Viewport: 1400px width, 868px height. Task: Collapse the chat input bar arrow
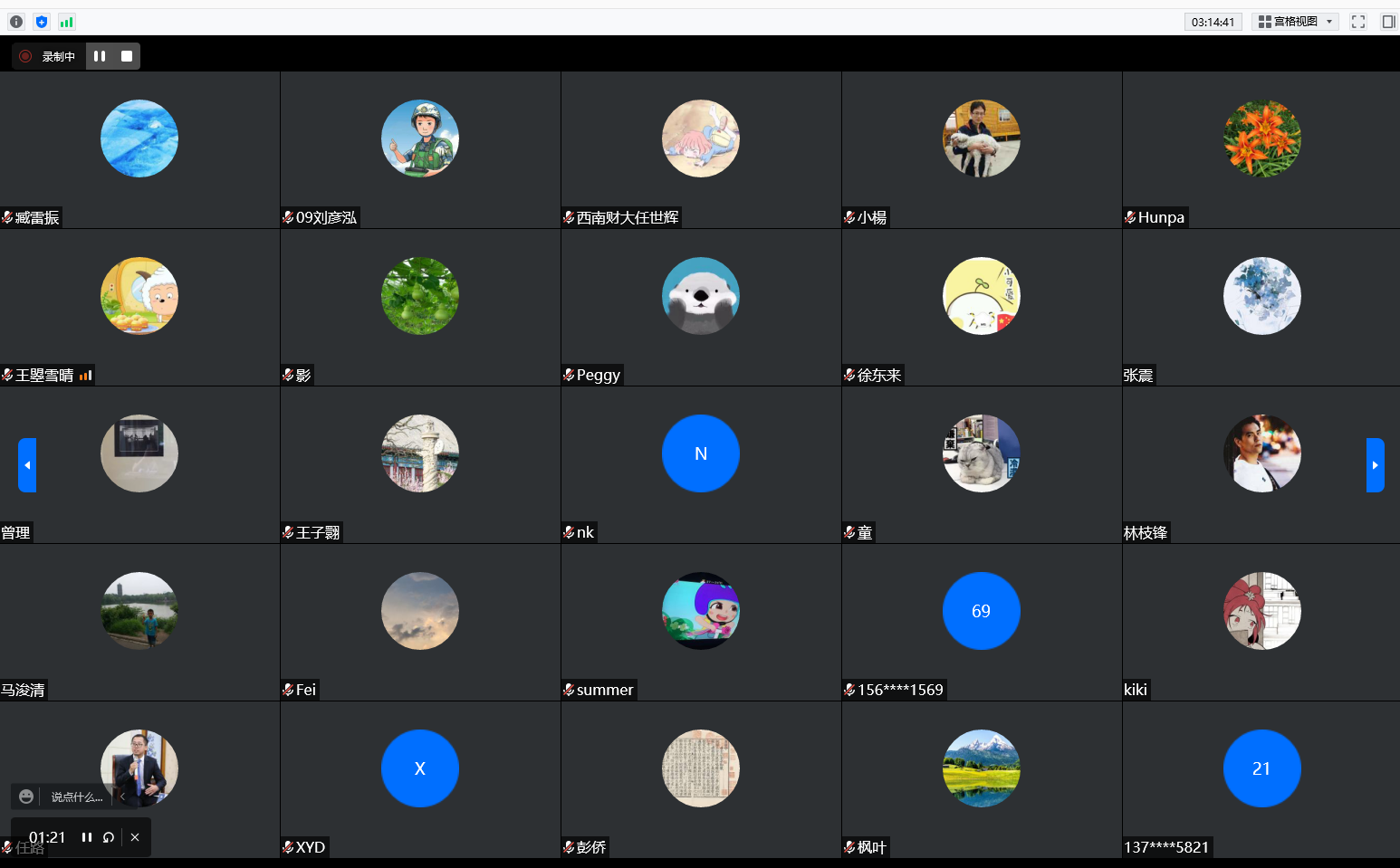tap(122, 796)
